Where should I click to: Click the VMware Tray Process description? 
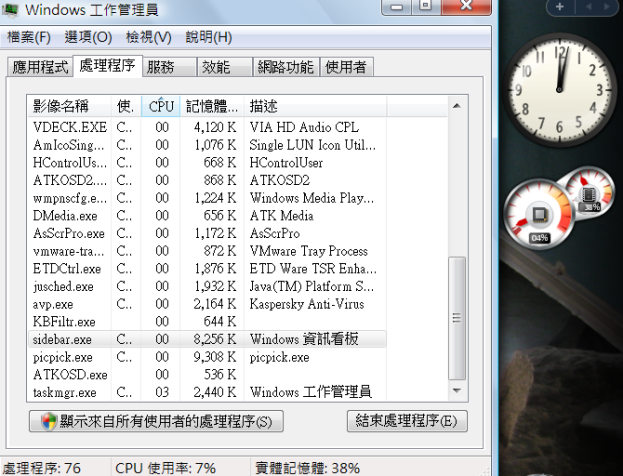[309, 251]
